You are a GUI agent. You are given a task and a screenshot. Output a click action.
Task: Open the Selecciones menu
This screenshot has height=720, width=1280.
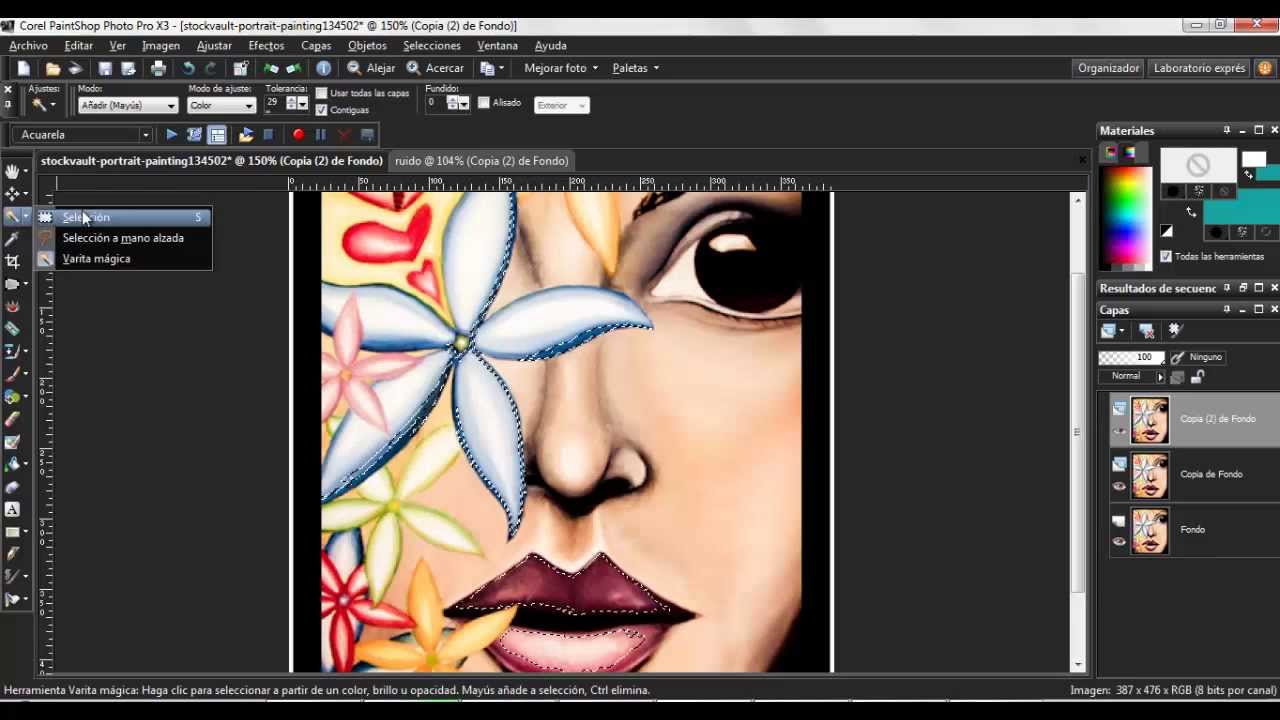pyautogui.click(x=432, y=45)
